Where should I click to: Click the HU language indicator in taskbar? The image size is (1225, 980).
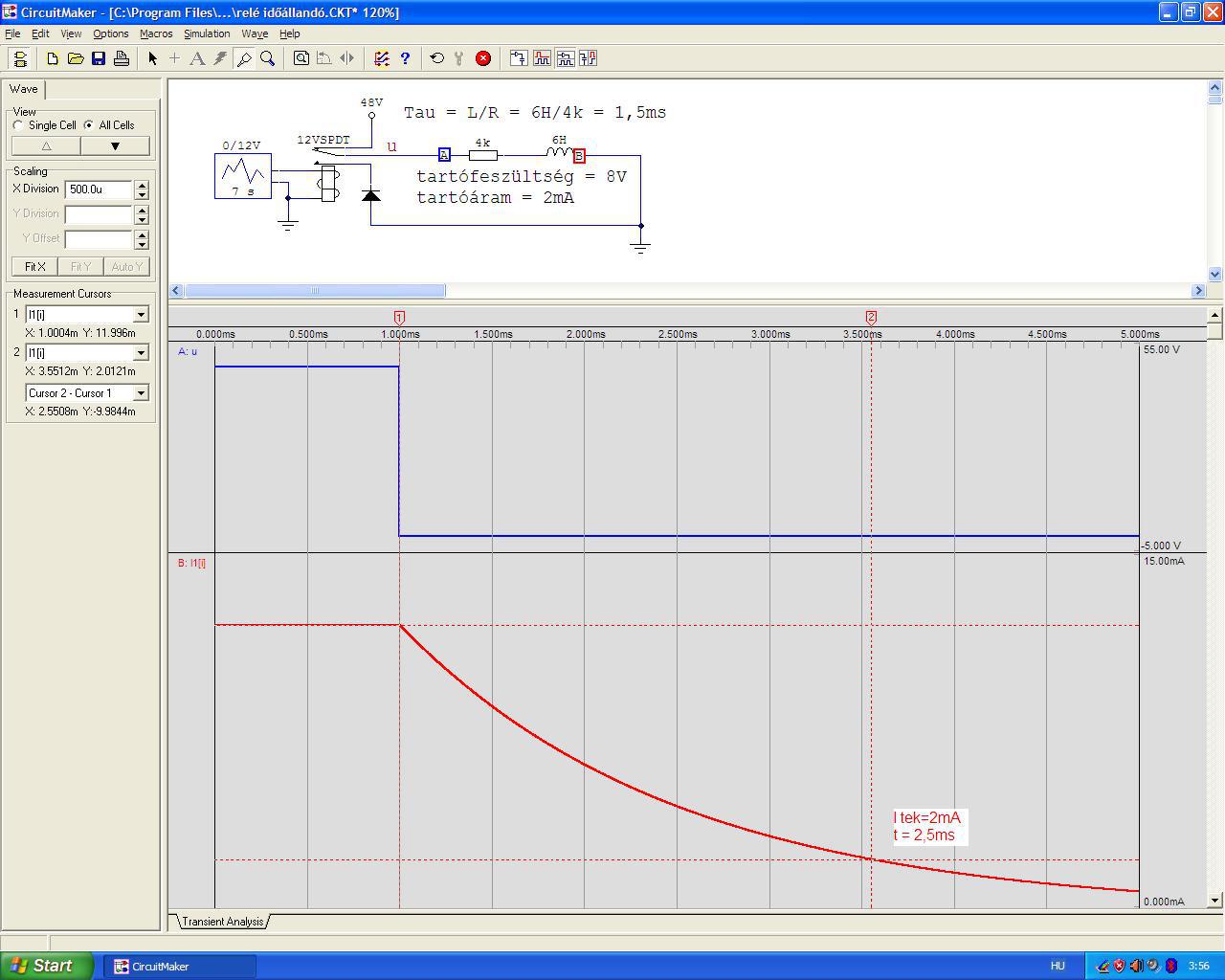(x=1058, y=966)
